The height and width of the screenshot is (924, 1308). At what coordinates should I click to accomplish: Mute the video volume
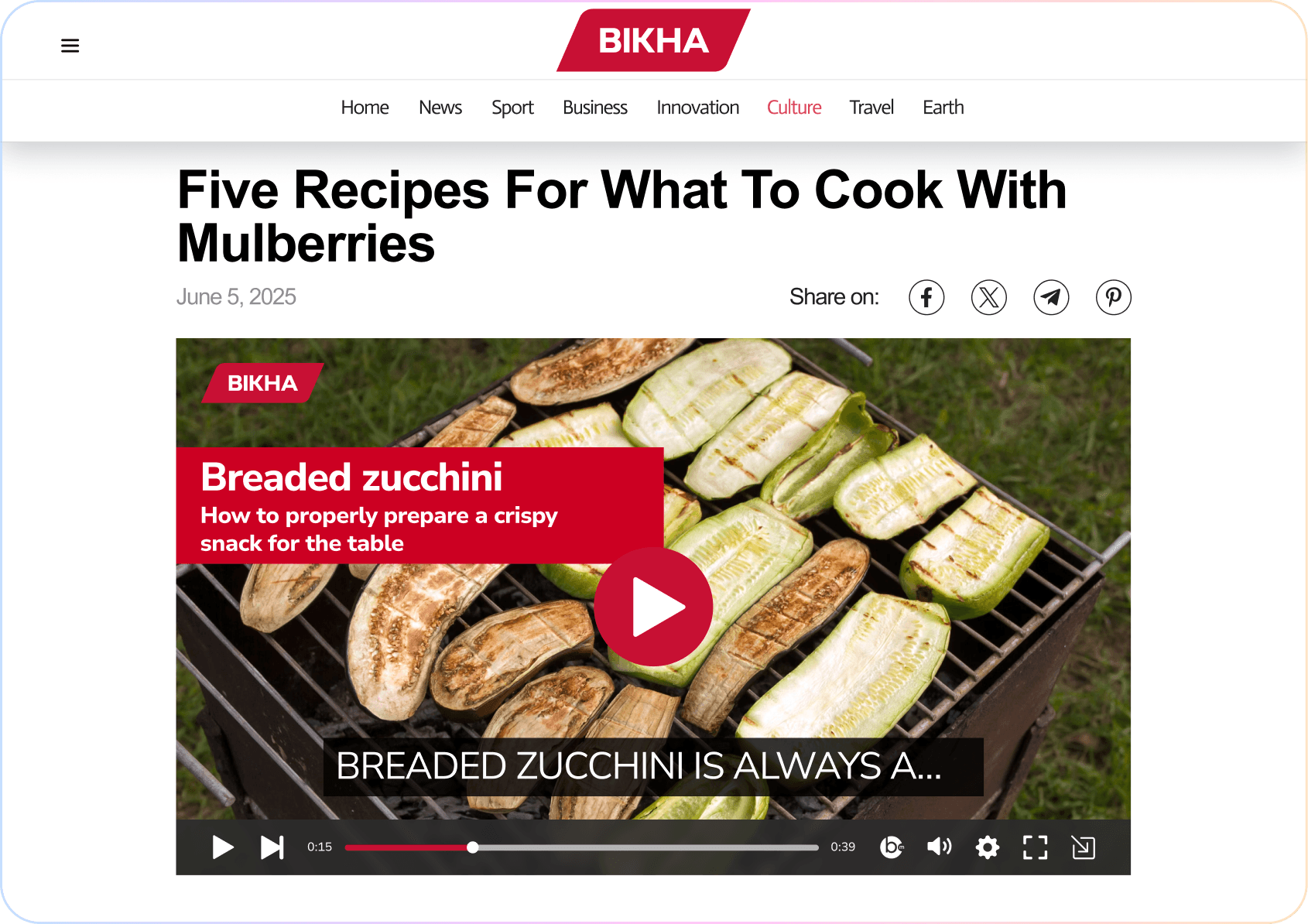(940, 847)
